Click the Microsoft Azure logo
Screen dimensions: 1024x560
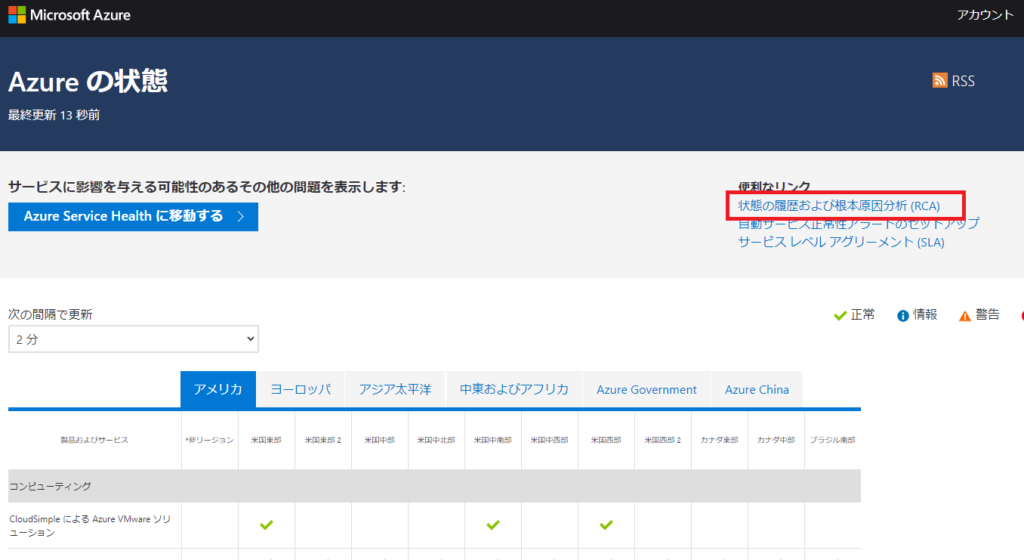tap(69, 15)
